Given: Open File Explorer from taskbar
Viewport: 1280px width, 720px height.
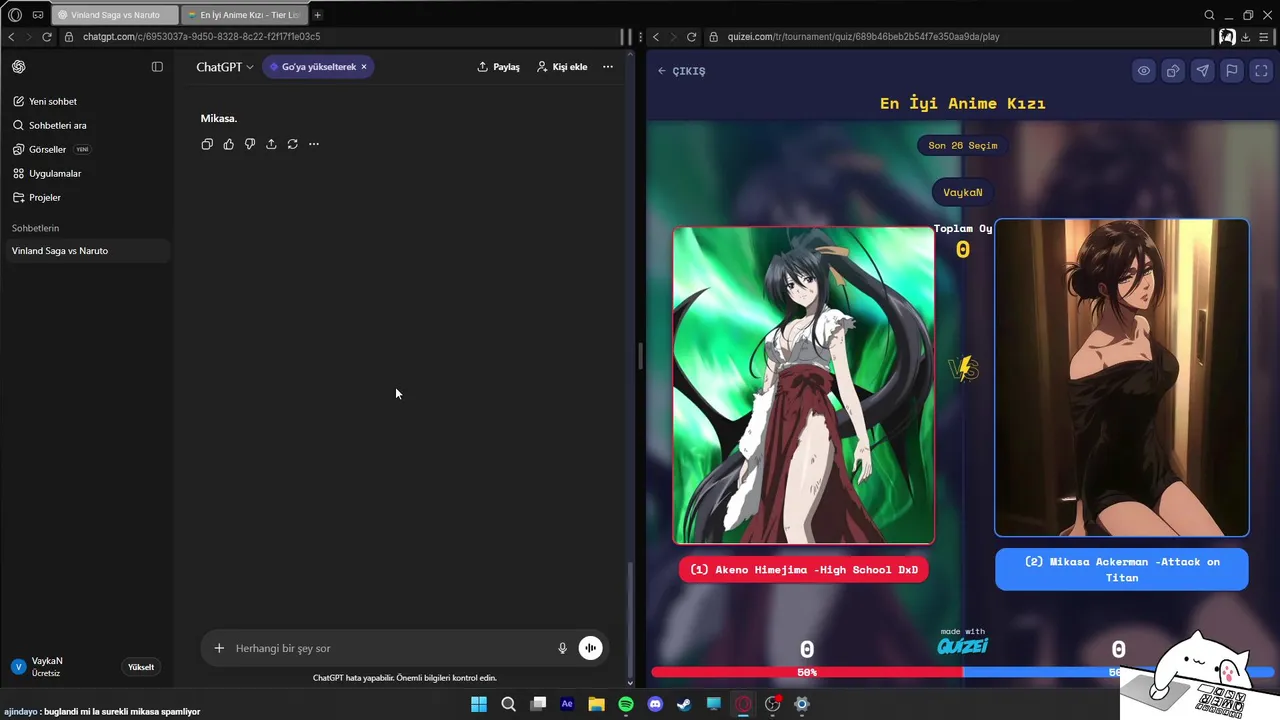Looking at the screenshot, I should pos(596,704).
